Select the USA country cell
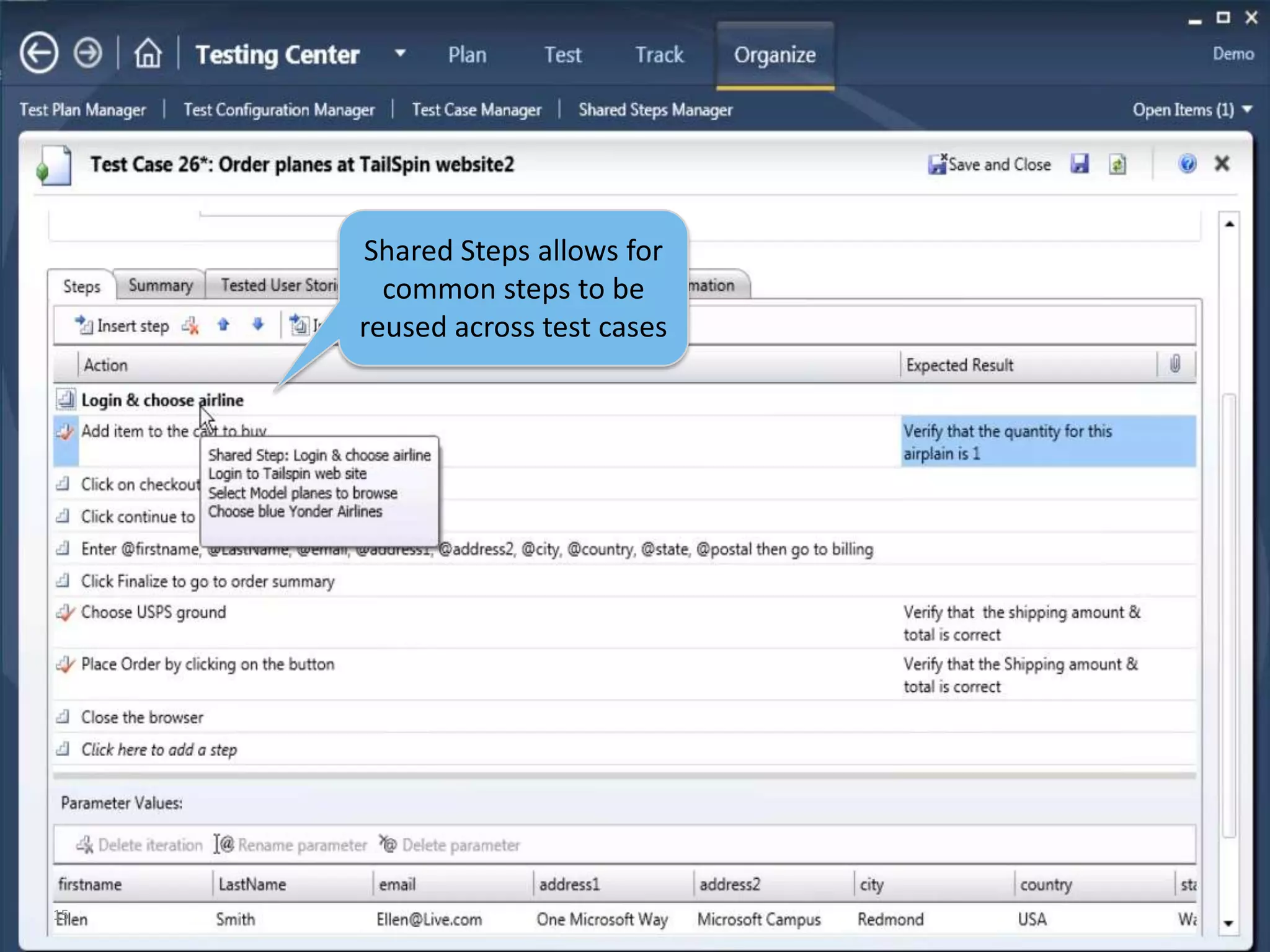 coord(1032,919)
